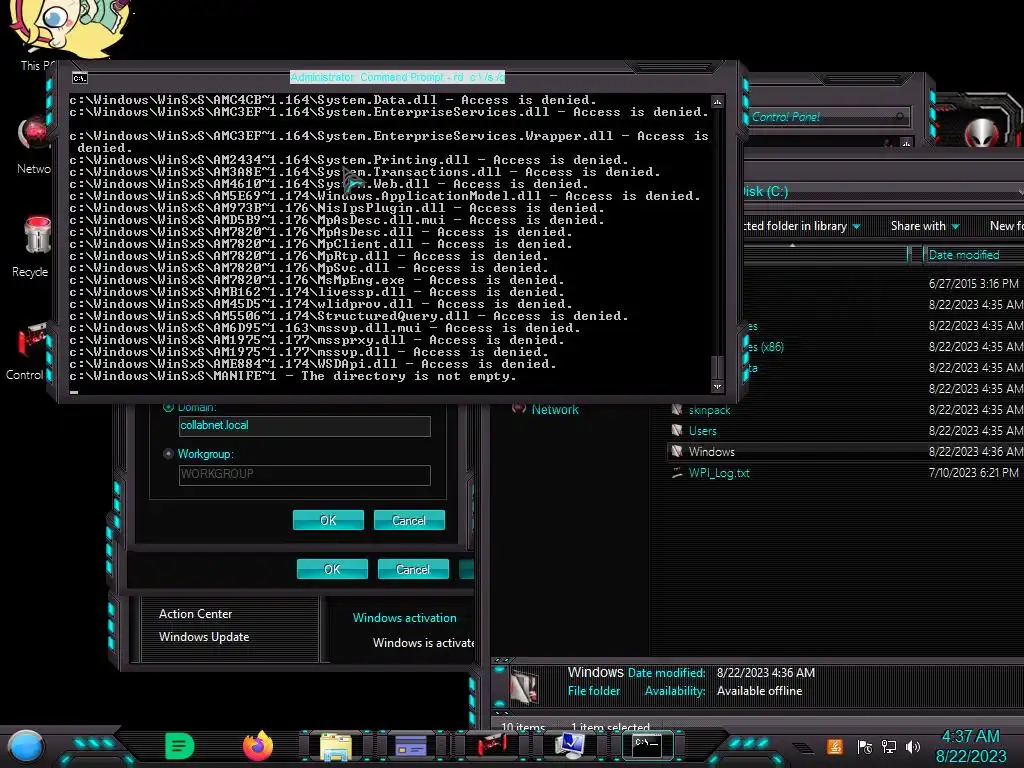This screenshot has width=1024, height=768.
Task: Click the Windows folder icon in file list
Action: click(x=677, y=452)
